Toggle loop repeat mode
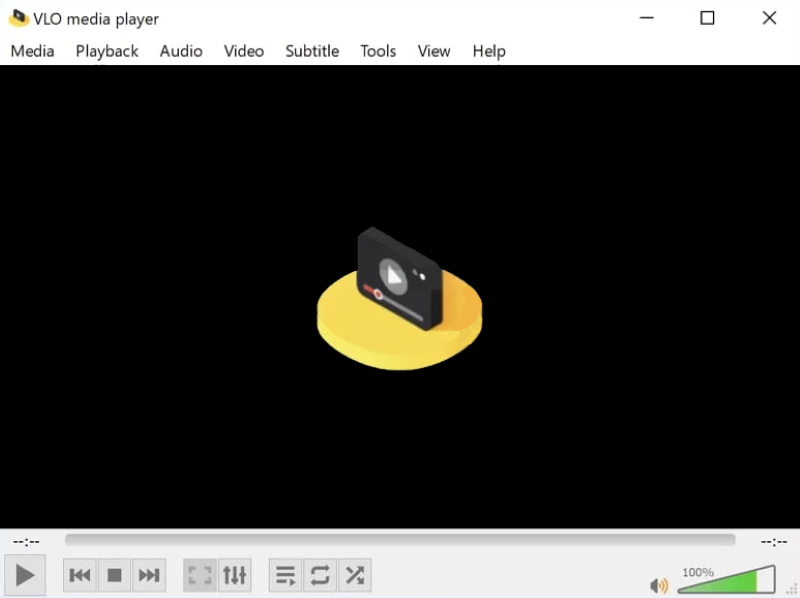 pos(320,575)
